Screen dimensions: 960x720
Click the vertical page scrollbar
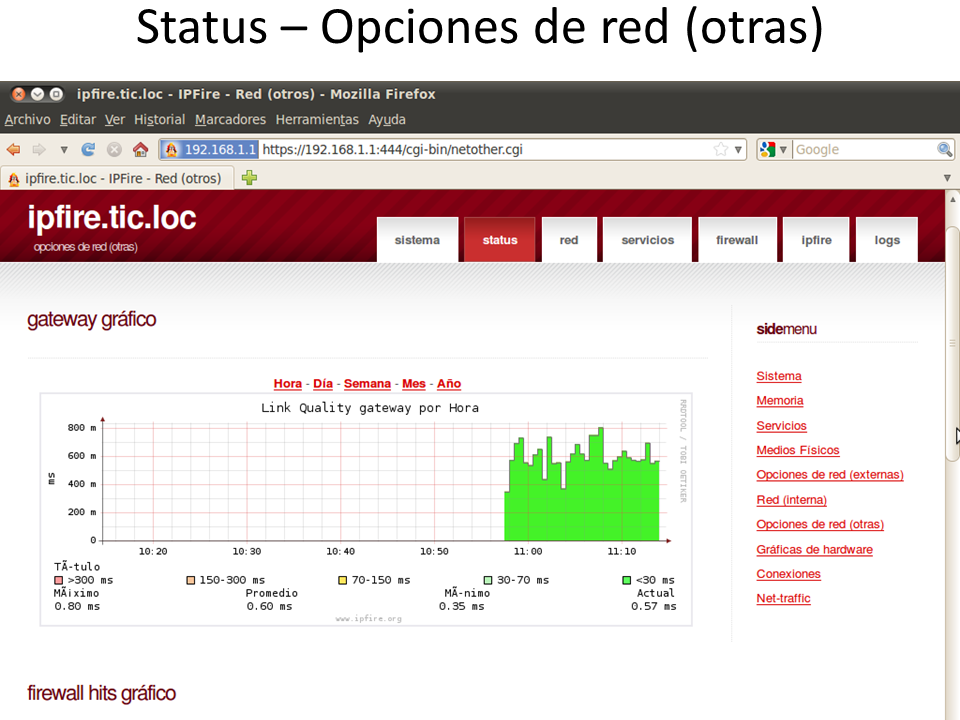click(952, 340)
